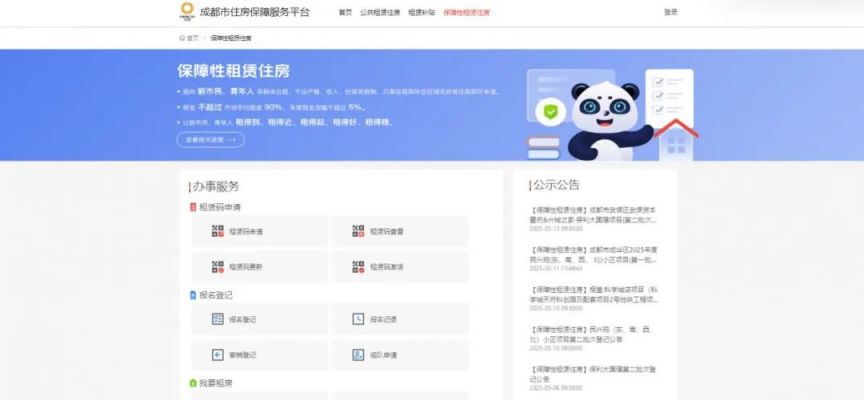Screen dimensions: 864x400
Task: Click the blue icon beside 报名登记 heading
Action: coord(193,295)
